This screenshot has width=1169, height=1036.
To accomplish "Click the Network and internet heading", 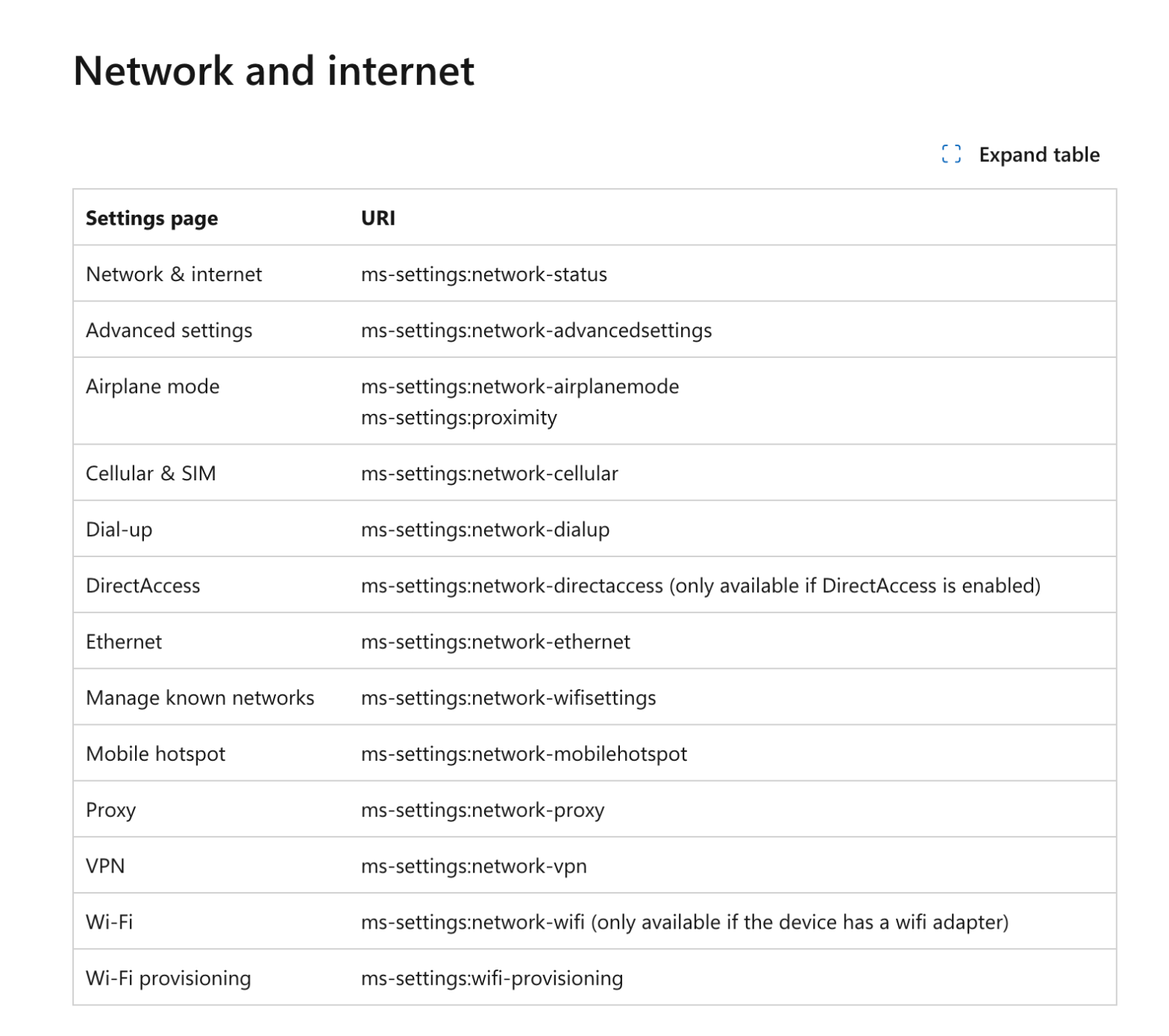I will point(273,72).
